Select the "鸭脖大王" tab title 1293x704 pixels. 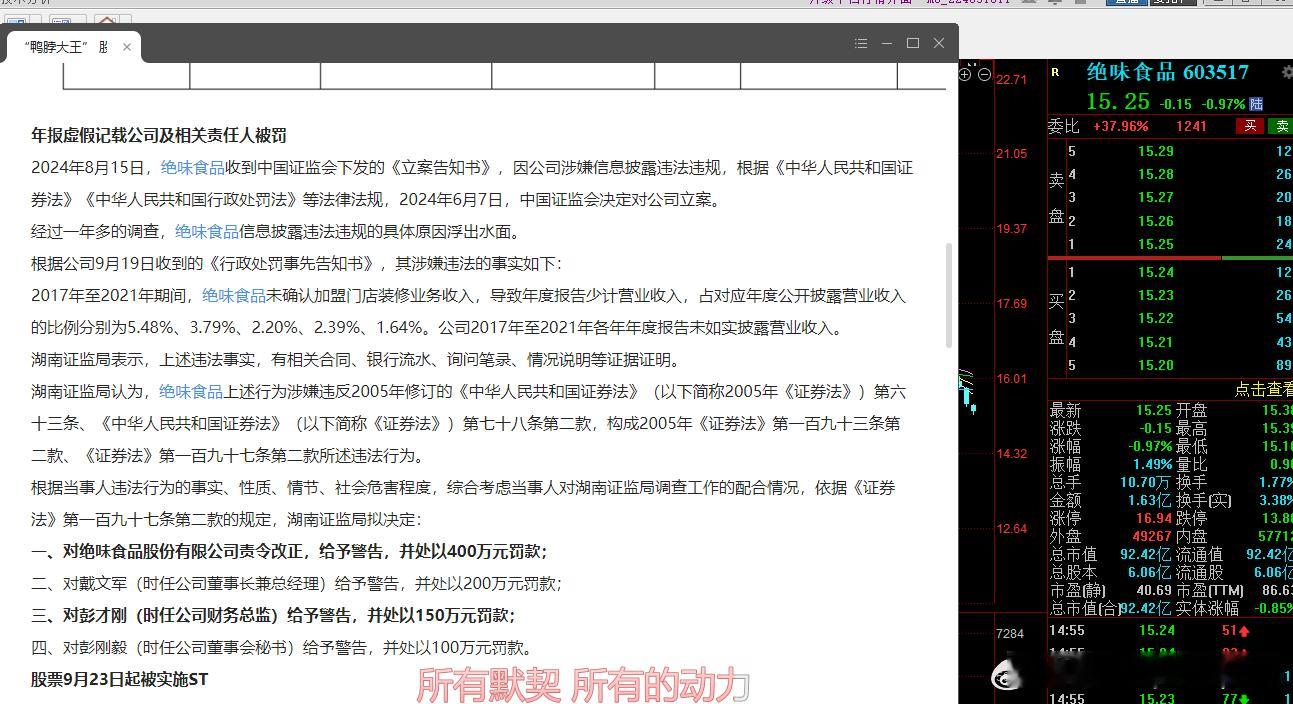(x=66, y=47)
